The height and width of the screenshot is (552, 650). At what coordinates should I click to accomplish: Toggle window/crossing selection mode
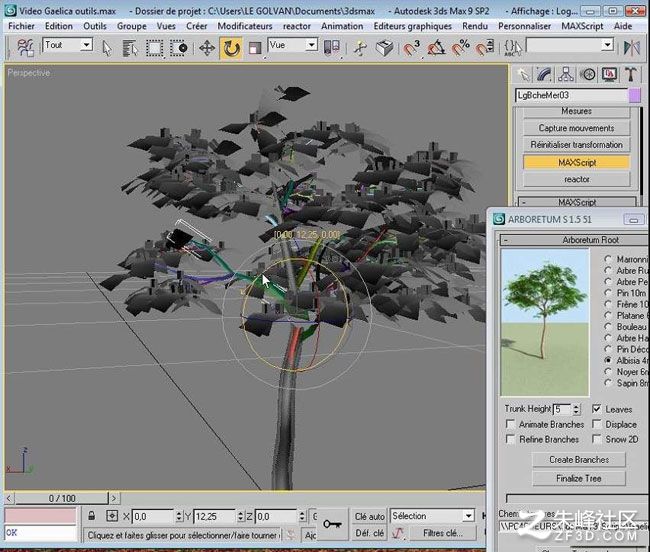click(x=179, y=48)
